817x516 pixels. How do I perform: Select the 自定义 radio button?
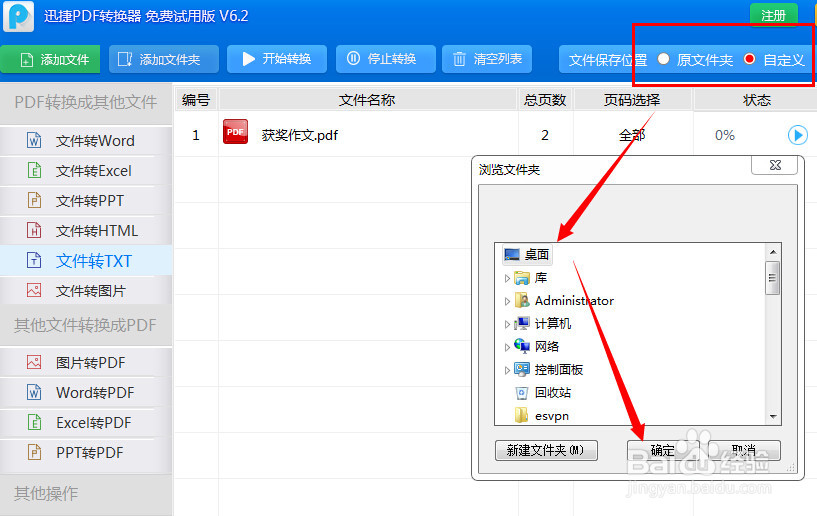[749, 59]
